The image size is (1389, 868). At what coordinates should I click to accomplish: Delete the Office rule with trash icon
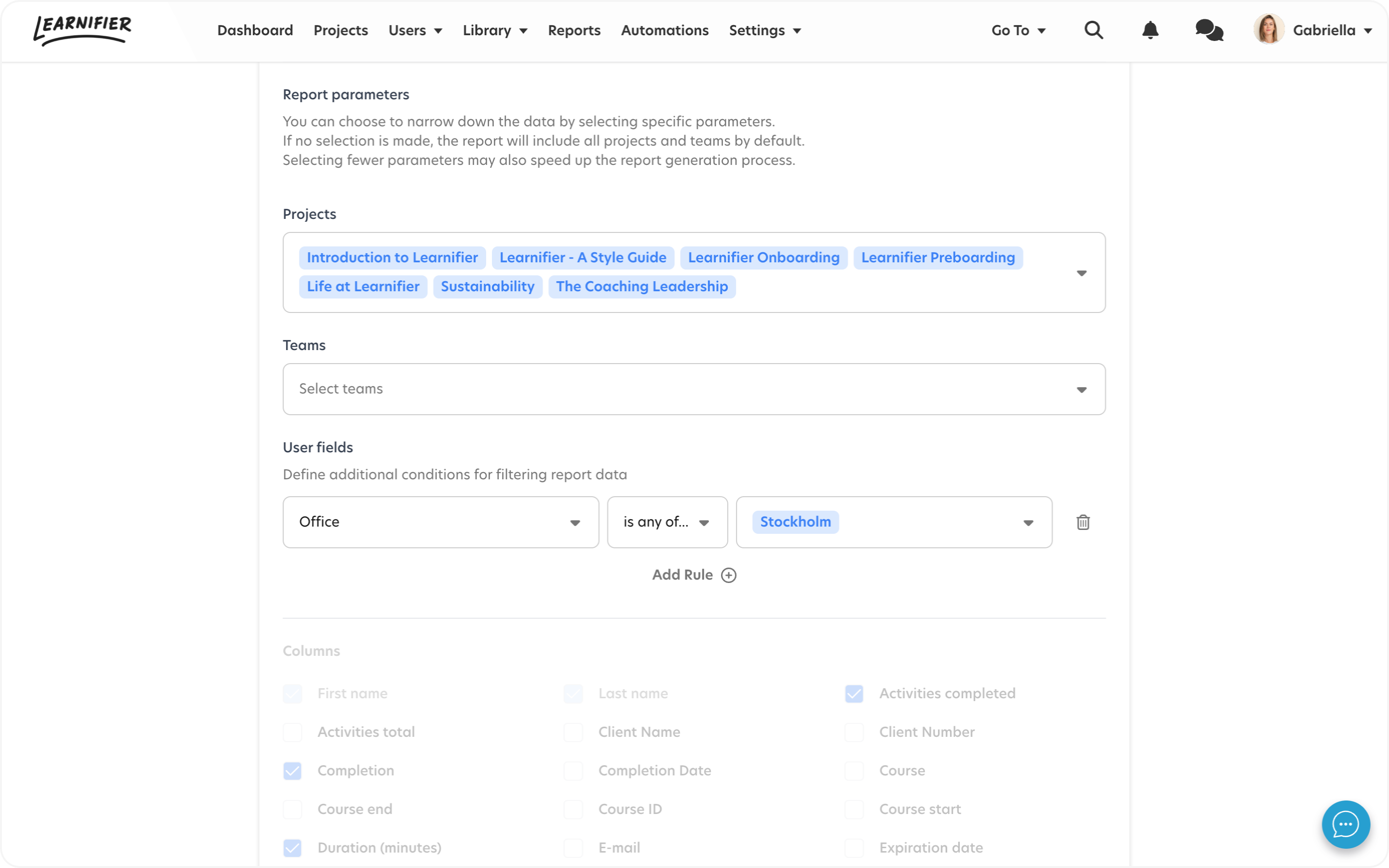(1082, 522)
